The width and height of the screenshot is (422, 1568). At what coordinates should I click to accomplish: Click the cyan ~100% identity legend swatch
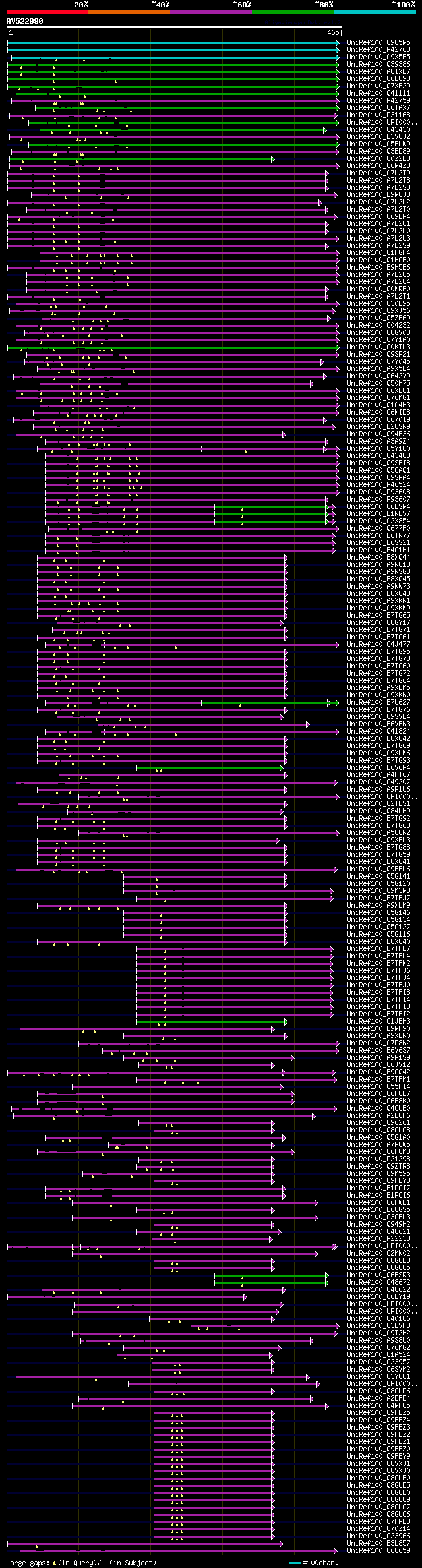coord(375,12)
